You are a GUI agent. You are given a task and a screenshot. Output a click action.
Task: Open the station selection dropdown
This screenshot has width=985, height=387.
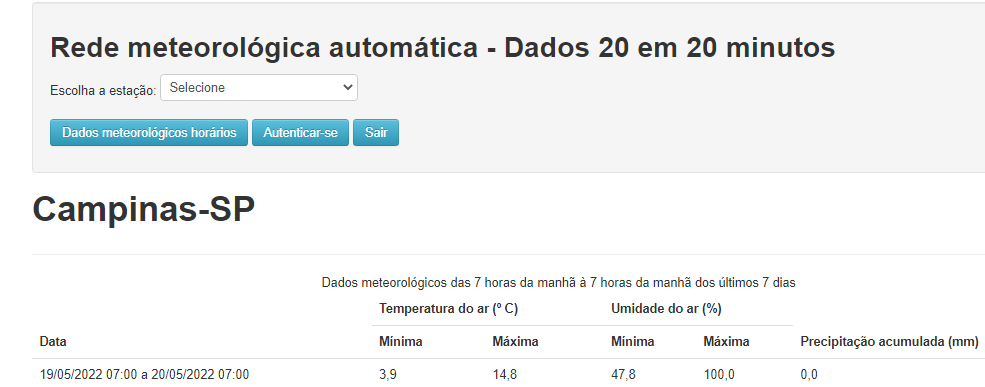pyautogui.click(x=259, y=88)
